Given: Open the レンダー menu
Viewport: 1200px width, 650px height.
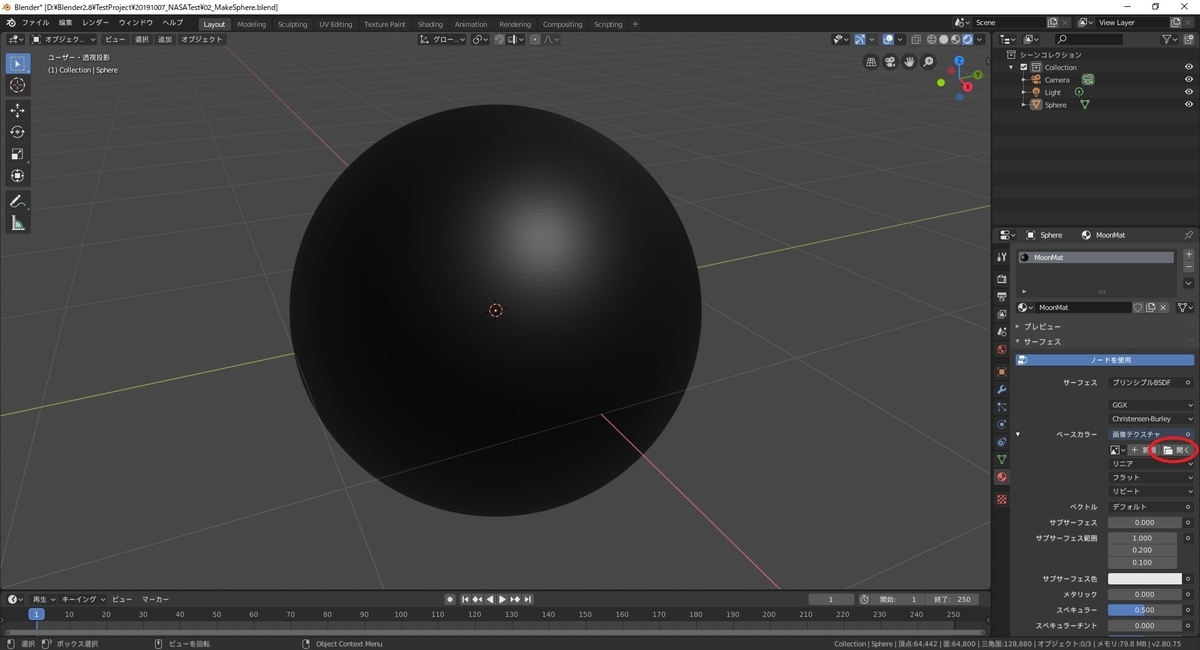Looking at the screenshot, I should (96, 22).
